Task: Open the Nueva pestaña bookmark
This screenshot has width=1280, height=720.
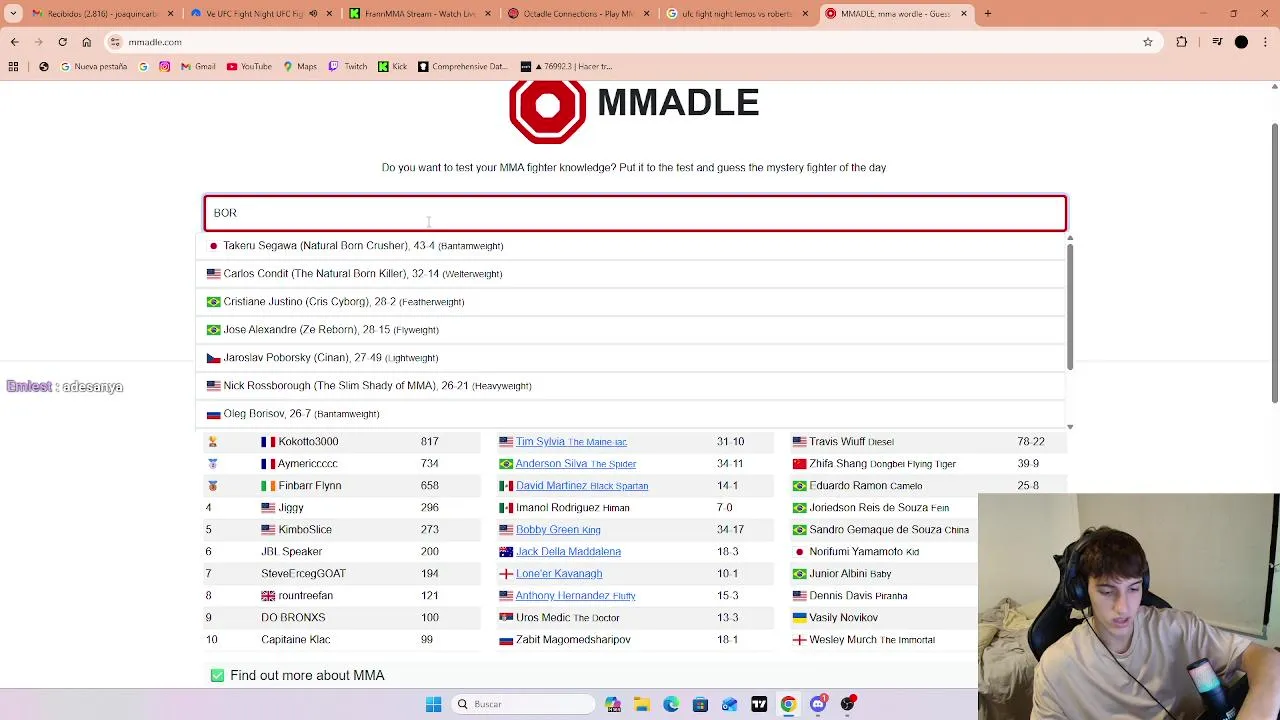Action: click(93, 66)
